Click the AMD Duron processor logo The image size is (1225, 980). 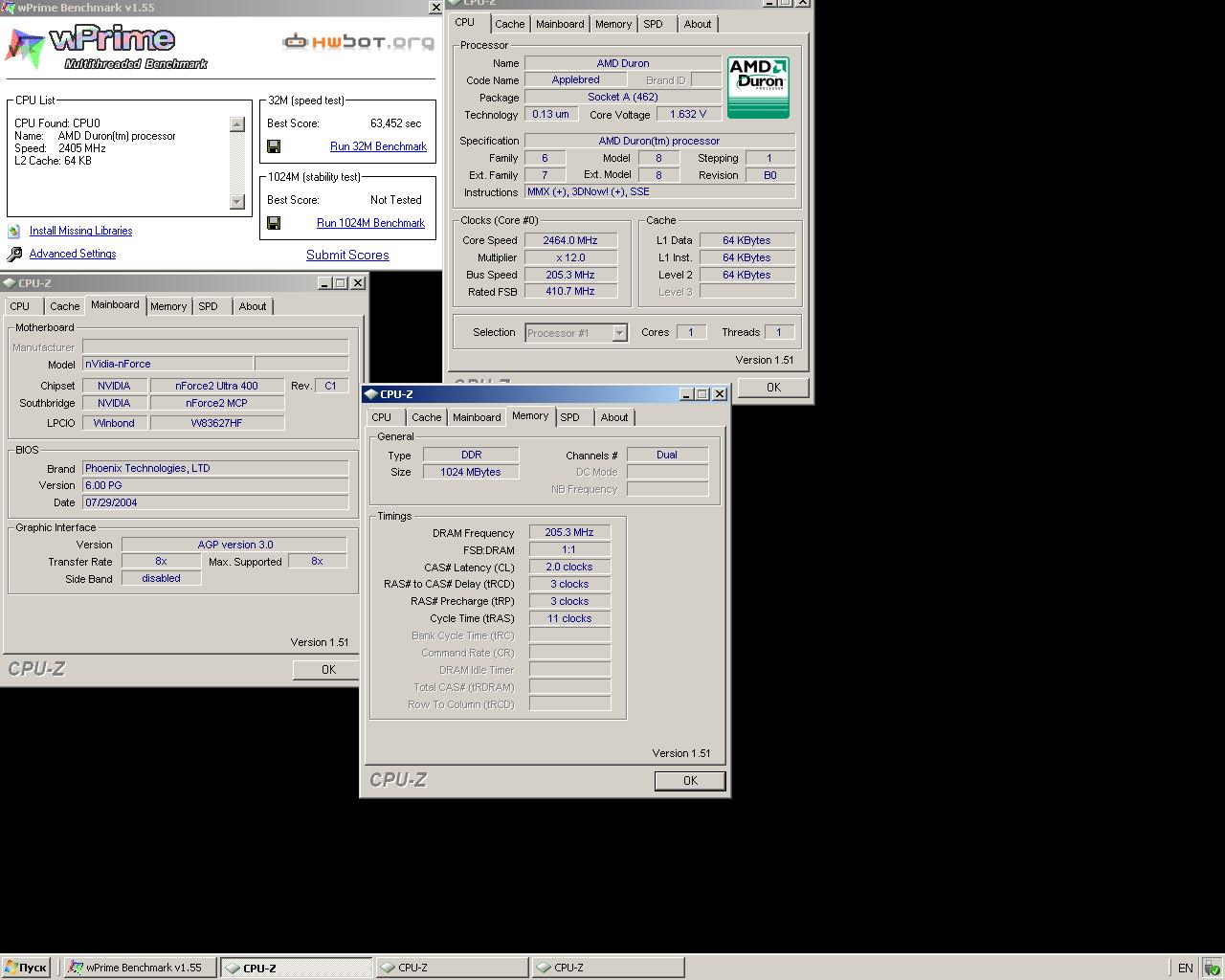click(758, 87)
